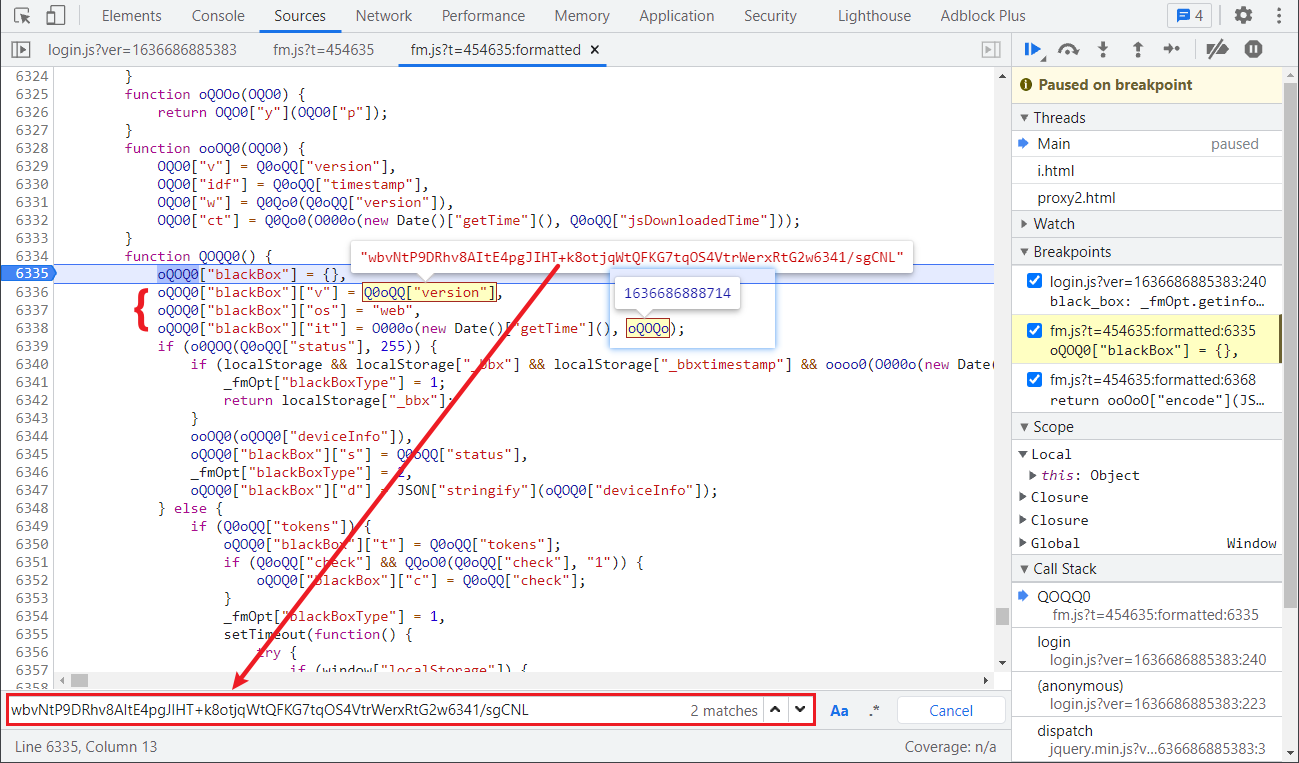Viewport: 1299px width, 763px height.
Task: Open the Application tab
Action: (x=677, y=16)
